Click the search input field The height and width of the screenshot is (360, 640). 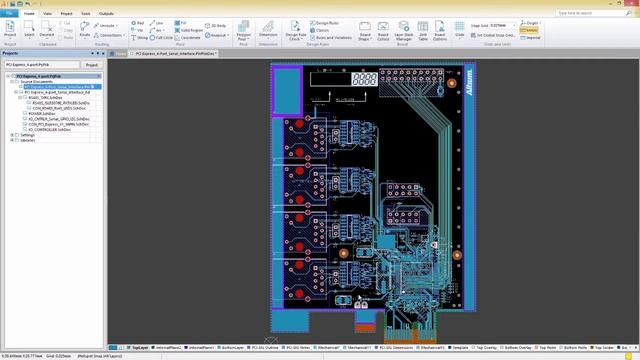coord(591,13)
